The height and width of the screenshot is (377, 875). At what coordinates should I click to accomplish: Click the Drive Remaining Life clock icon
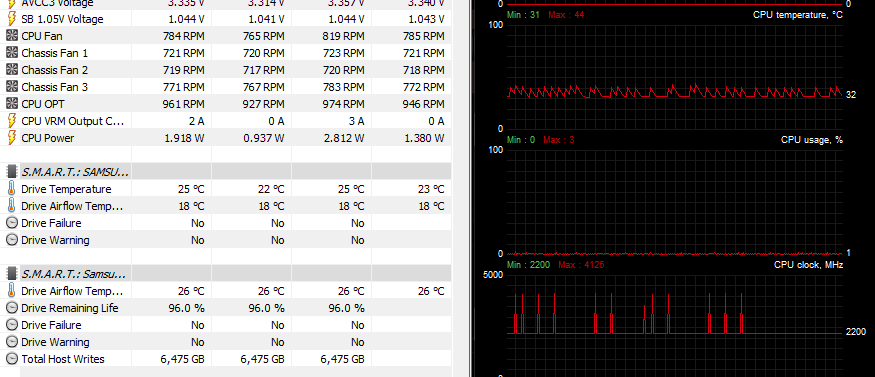11,308
